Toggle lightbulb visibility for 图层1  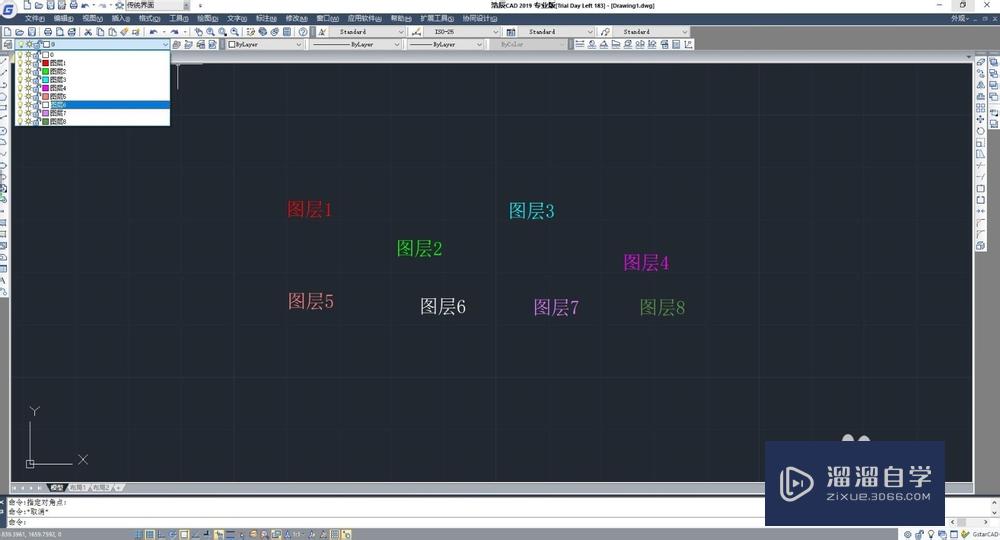pyautogui.click(x=20, y=63)
